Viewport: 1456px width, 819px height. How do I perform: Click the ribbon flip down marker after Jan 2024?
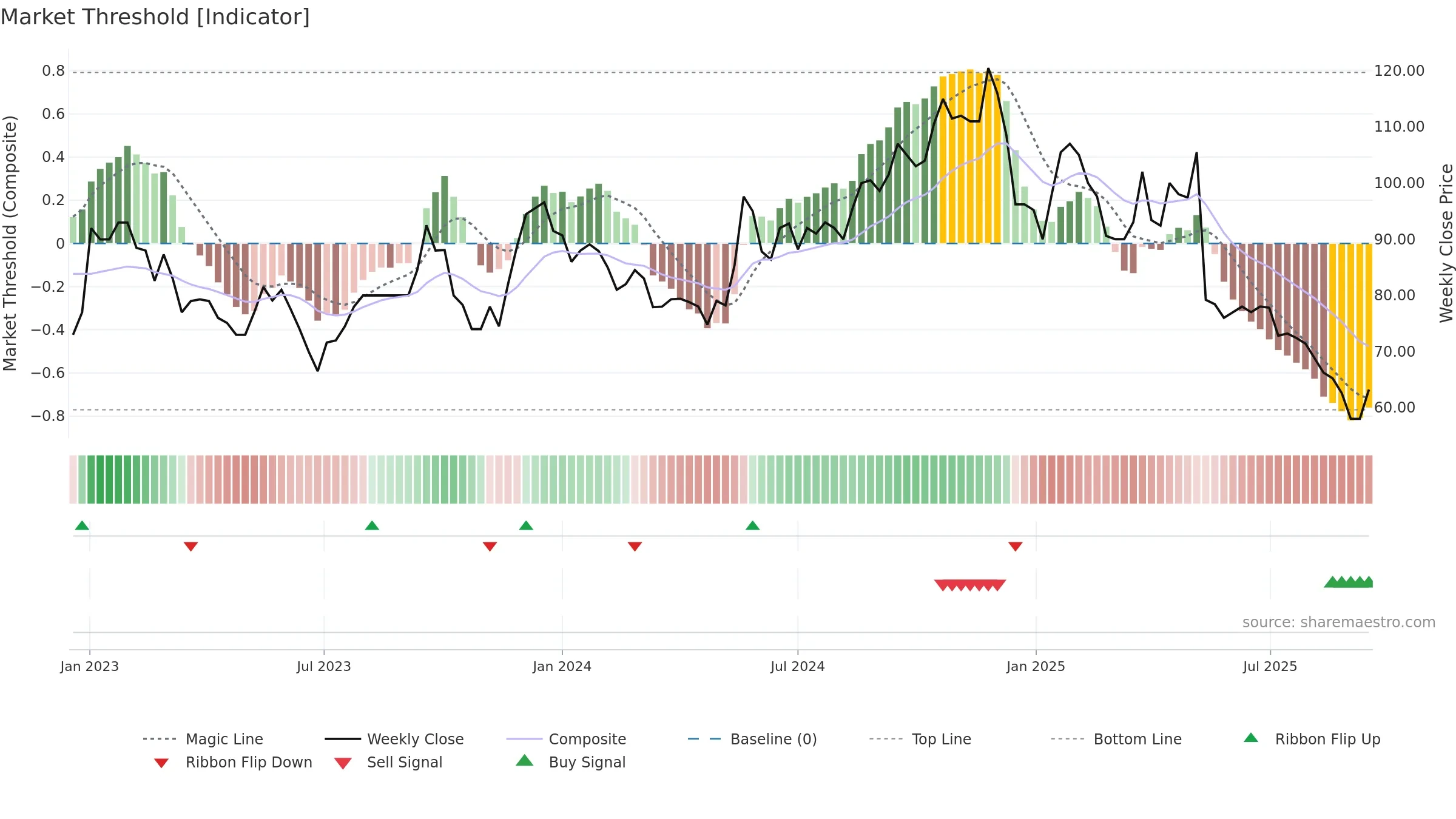click(x=635, y=547)
